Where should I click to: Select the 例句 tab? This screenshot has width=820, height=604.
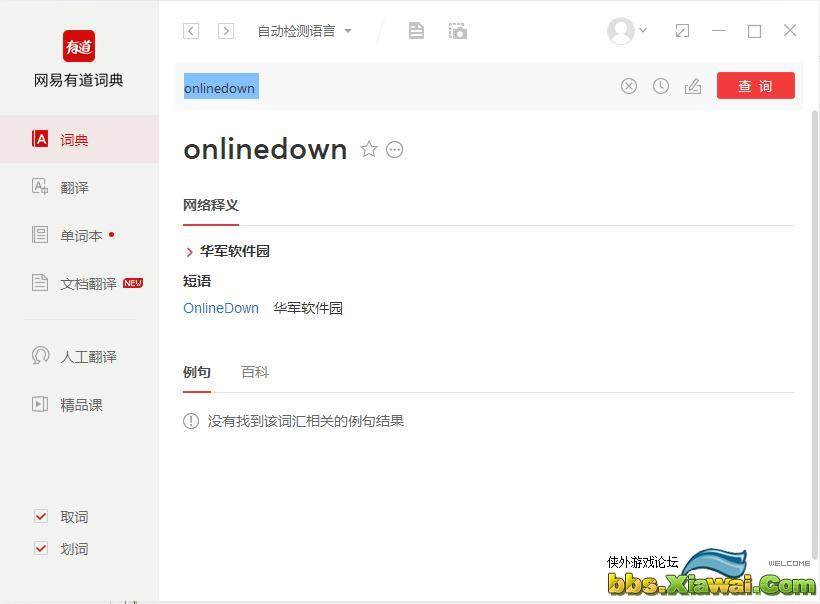tap(197, 372)
